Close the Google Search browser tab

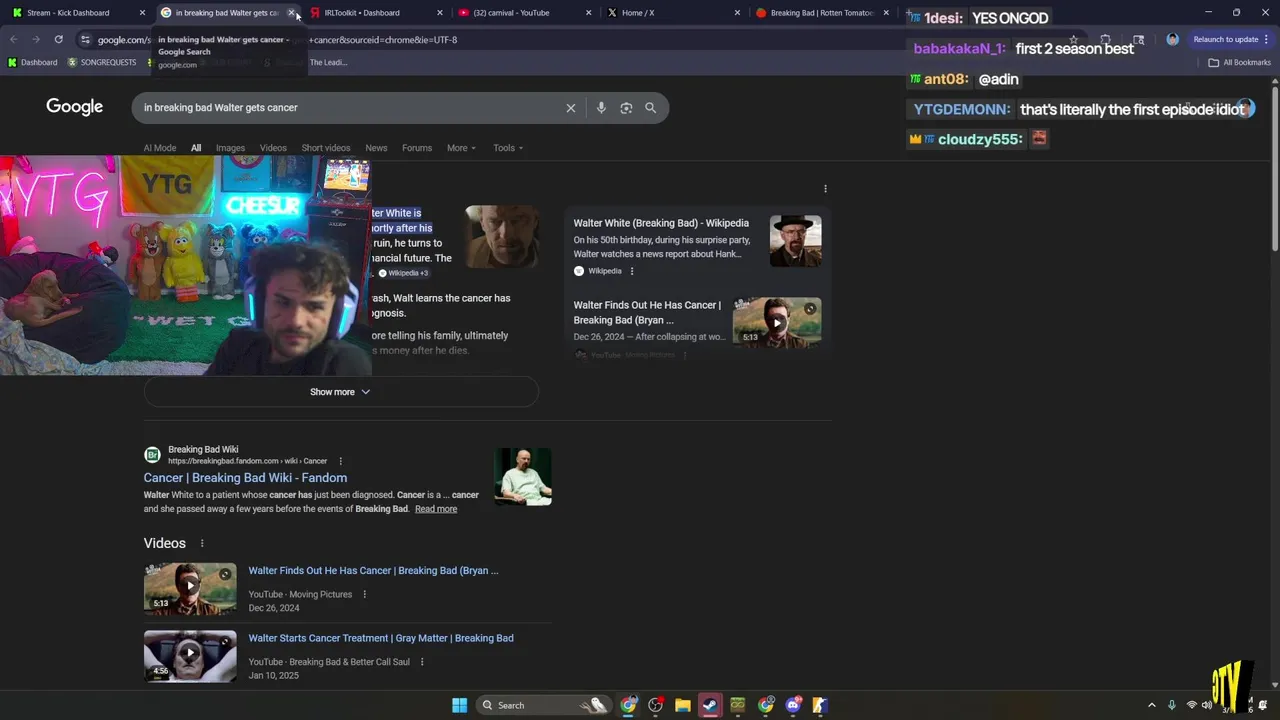(291, 13)
